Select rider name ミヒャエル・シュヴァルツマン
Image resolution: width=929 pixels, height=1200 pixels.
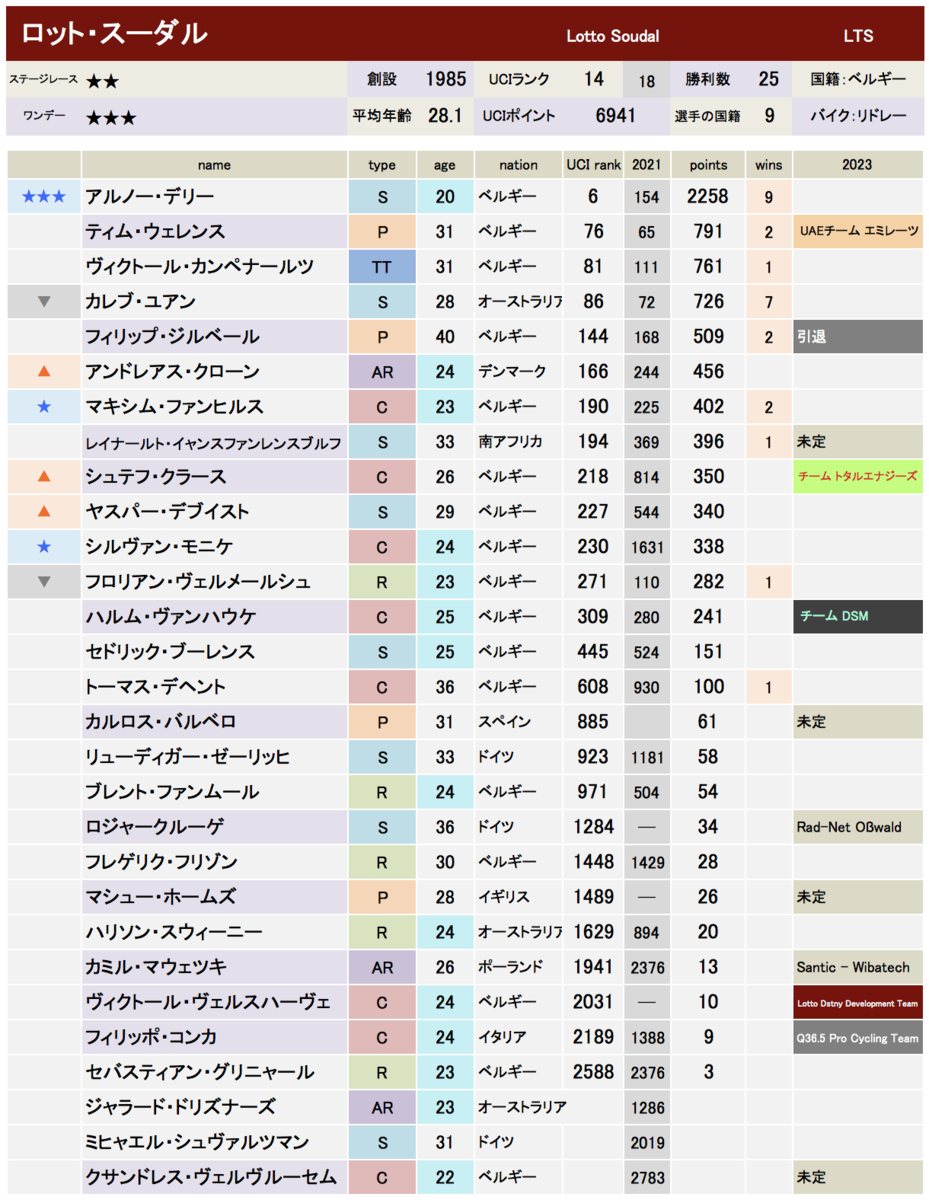(197, 1142)
